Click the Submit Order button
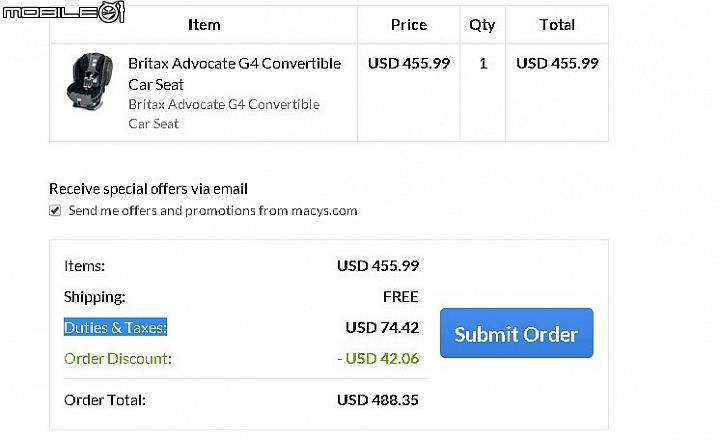The height and width of the screenshot is (440, 720). click(517, 333)
